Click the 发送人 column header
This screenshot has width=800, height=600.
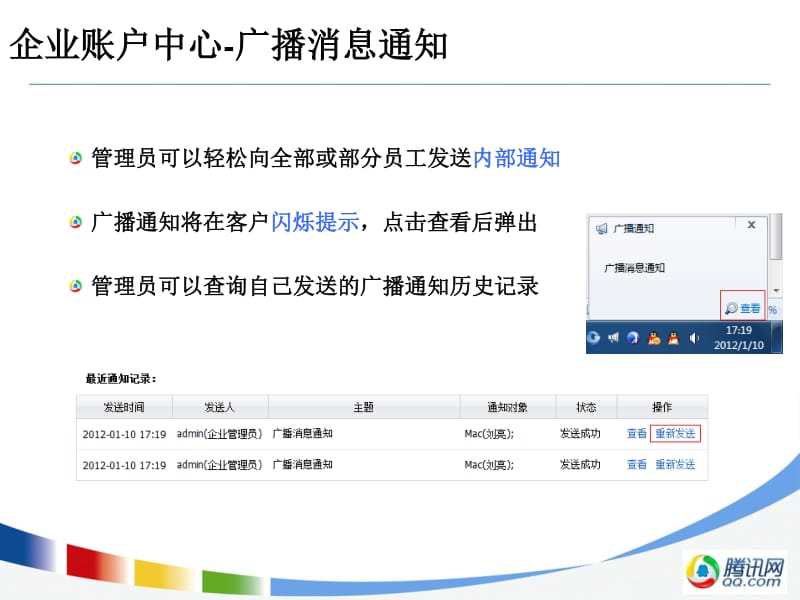click(220, 407)
